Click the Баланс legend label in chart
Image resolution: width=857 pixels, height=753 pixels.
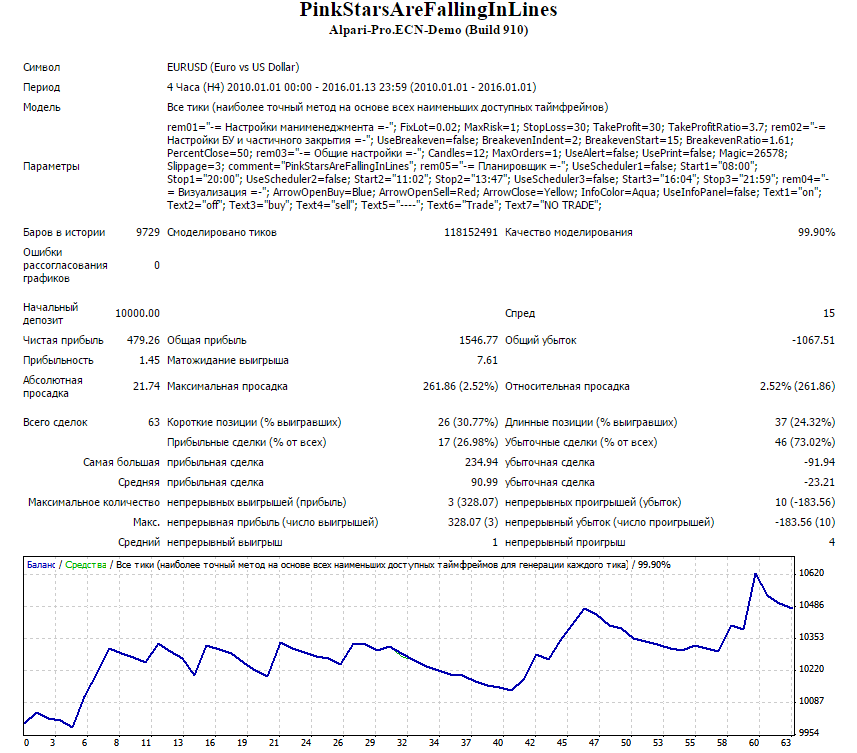[41, 565]
